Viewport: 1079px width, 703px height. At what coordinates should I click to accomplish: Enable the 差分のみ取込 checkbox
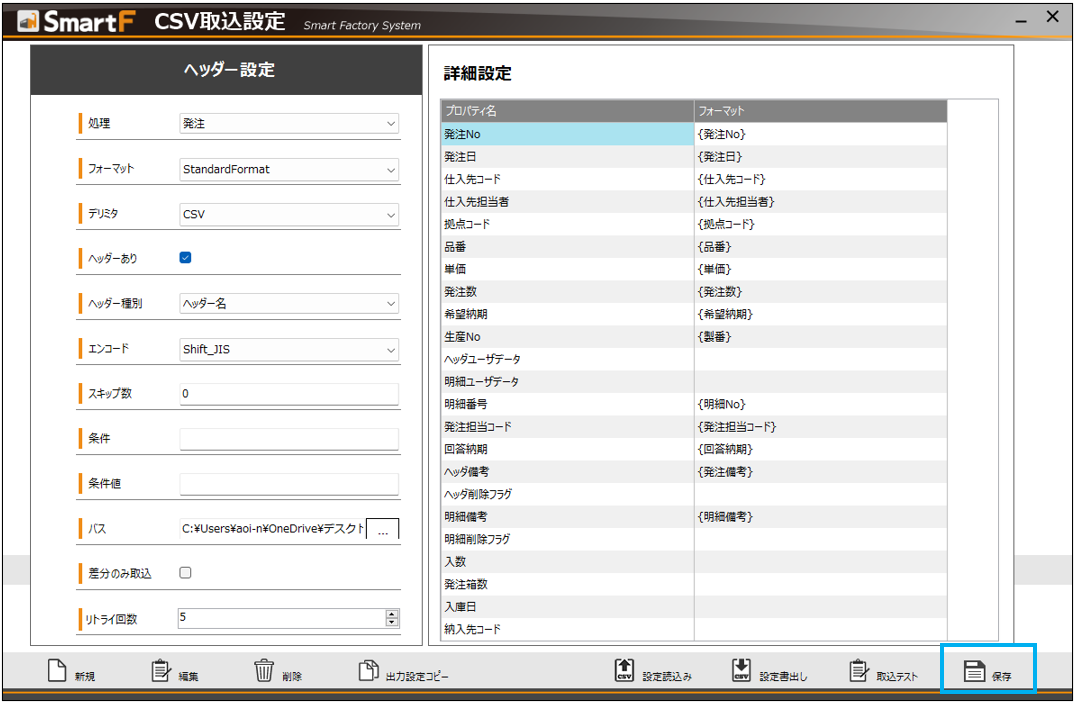click(x=185, y=573)
